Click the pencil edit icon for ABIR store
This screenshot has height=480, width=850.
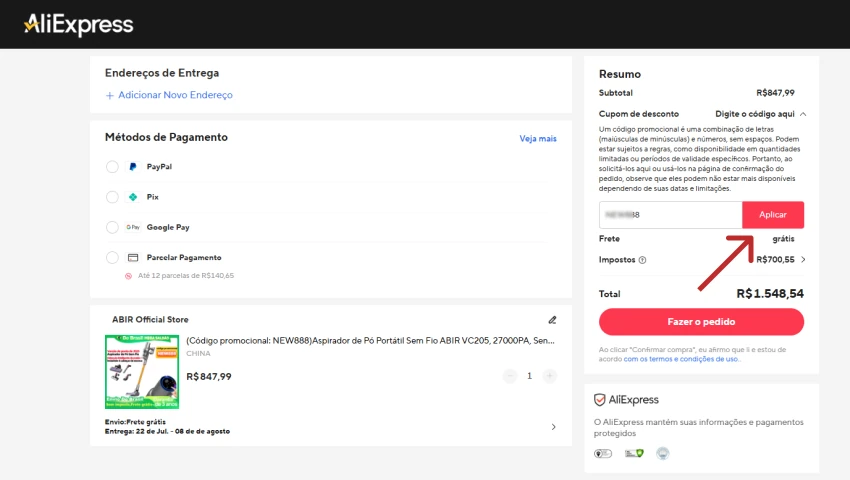pyautogui.click(x=552, y=320)
